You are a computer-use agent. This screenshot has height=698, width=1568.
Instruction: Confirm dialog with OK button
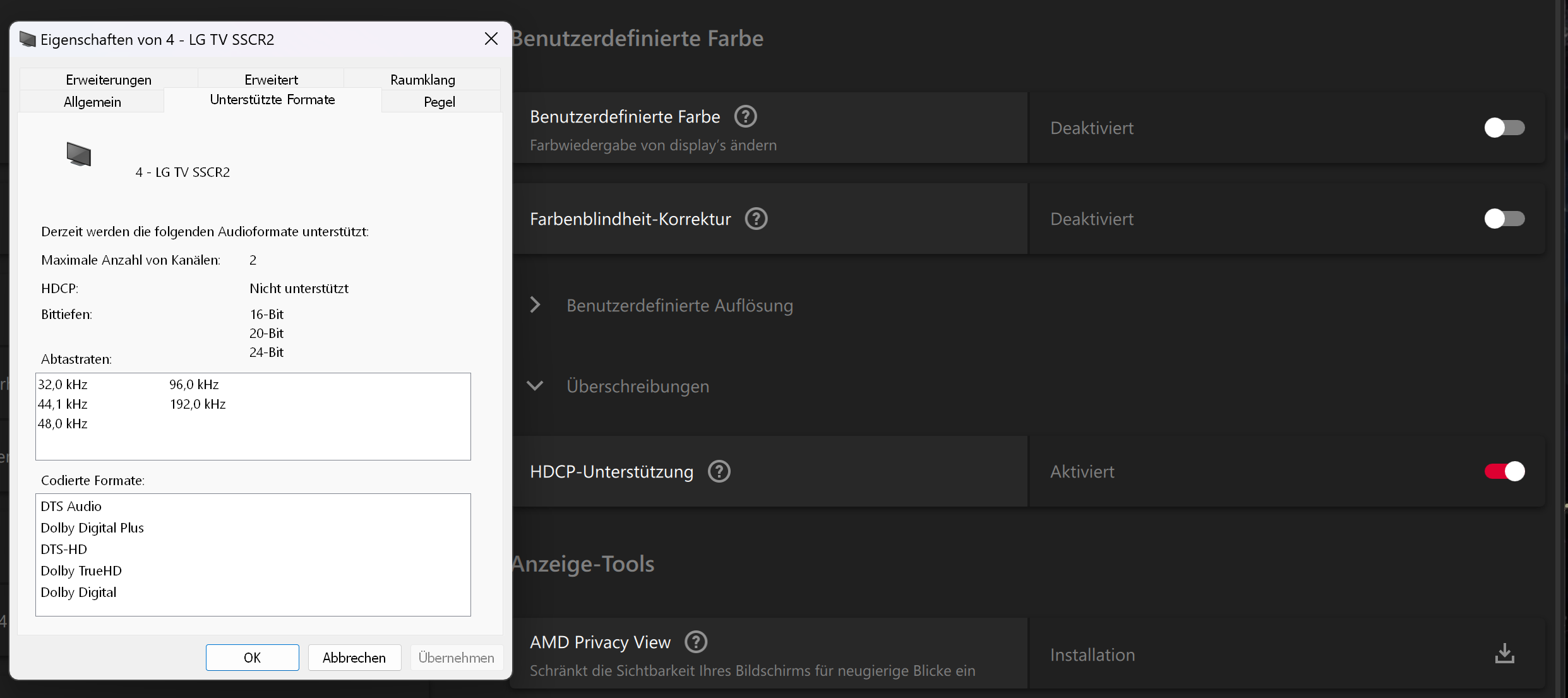pos(252,658)
